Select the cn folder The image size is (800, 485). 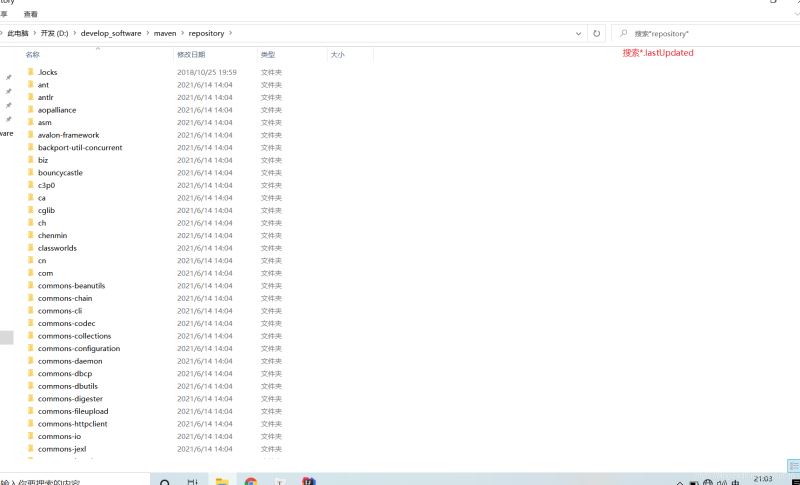click(x=42, y=261)
